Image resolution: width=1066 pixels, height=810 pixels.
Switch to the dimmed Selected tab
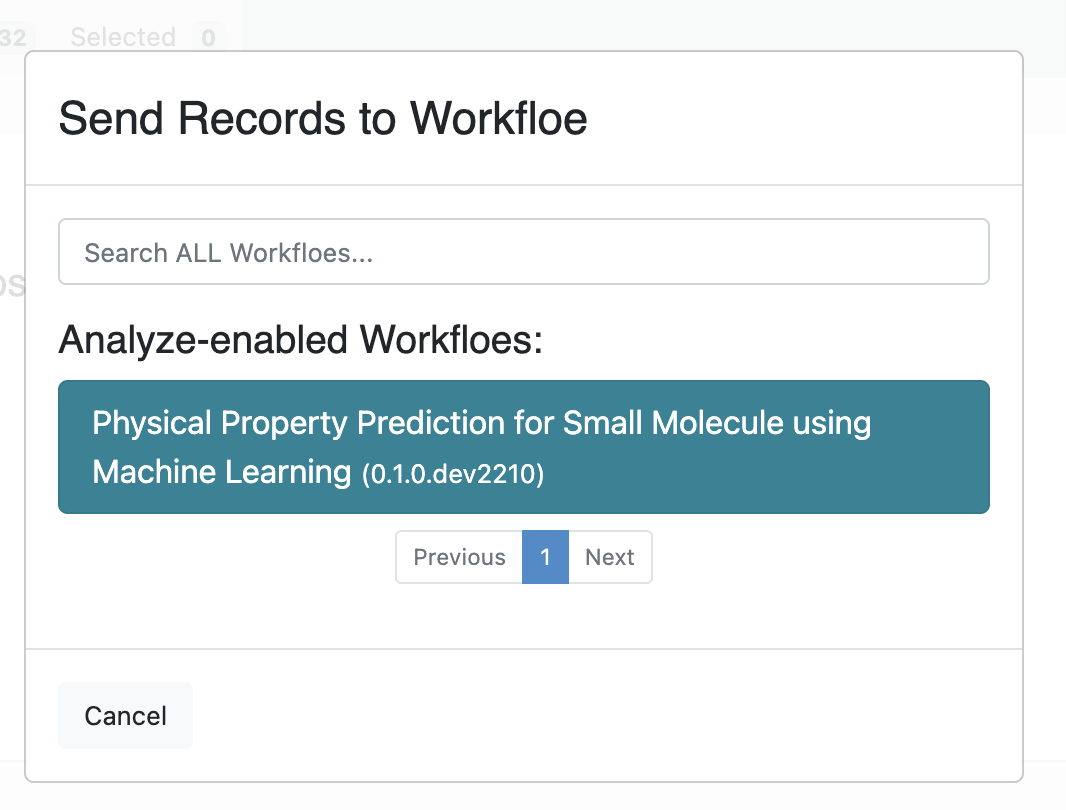pyautogui.click(x=123, y=37)
